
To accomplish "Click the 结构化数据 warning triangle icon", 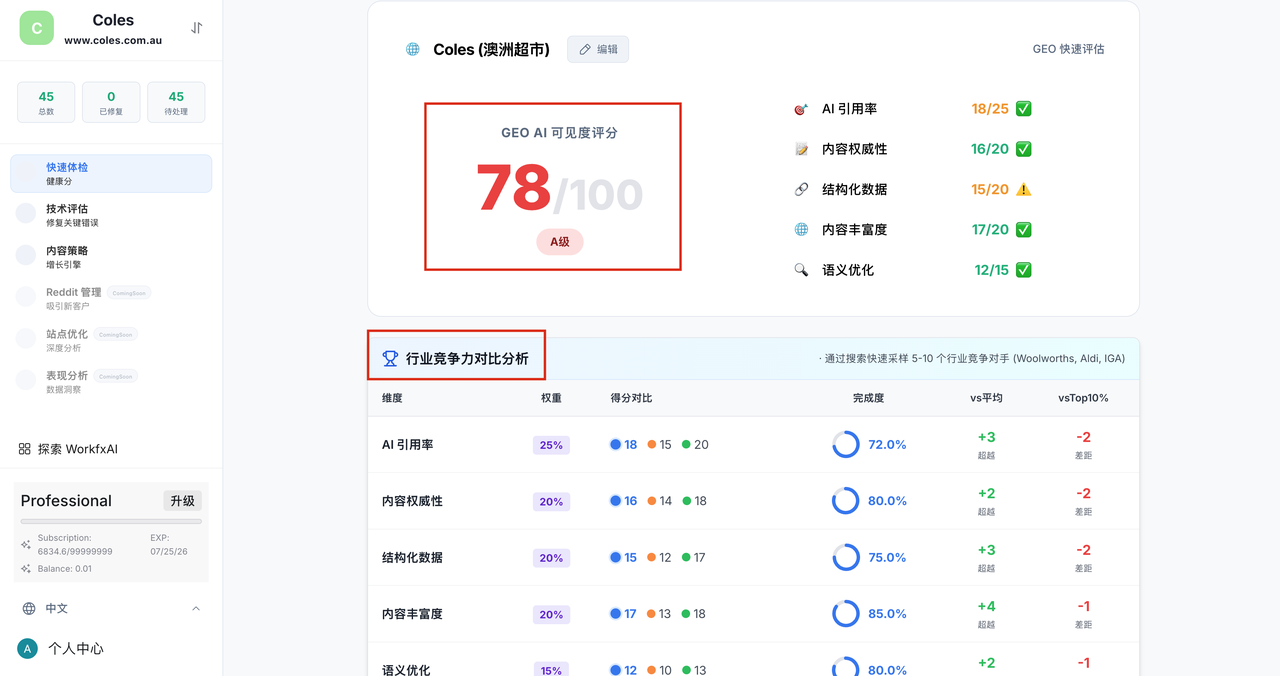I will point(1023,189).
